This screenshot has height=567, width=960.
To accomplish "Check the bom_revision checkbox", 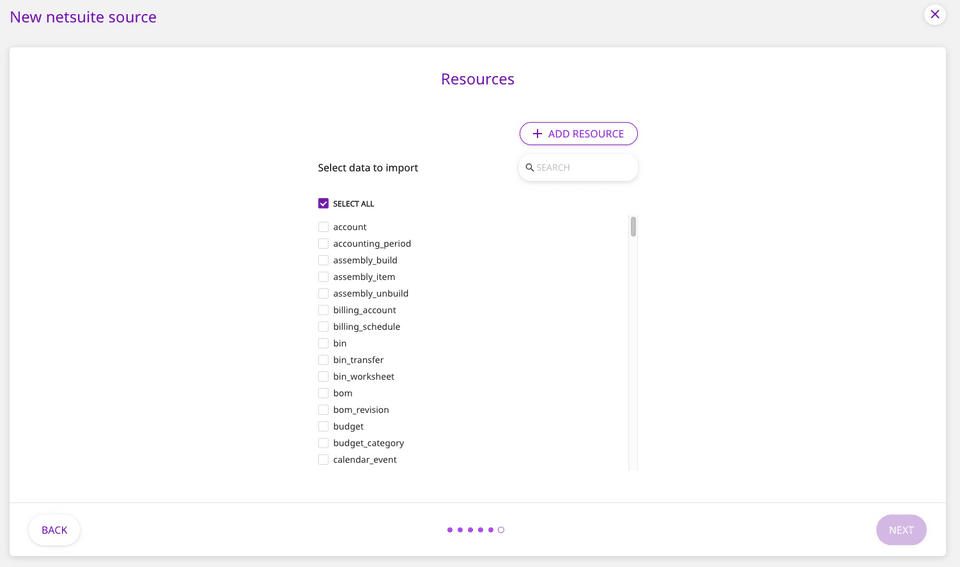I will (x=323, y=410).
